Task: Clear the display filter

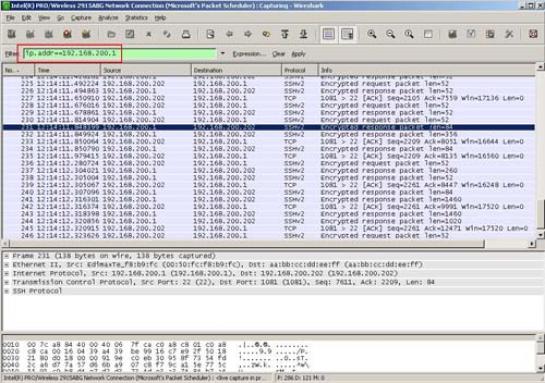Action: [x=278, y=54]
